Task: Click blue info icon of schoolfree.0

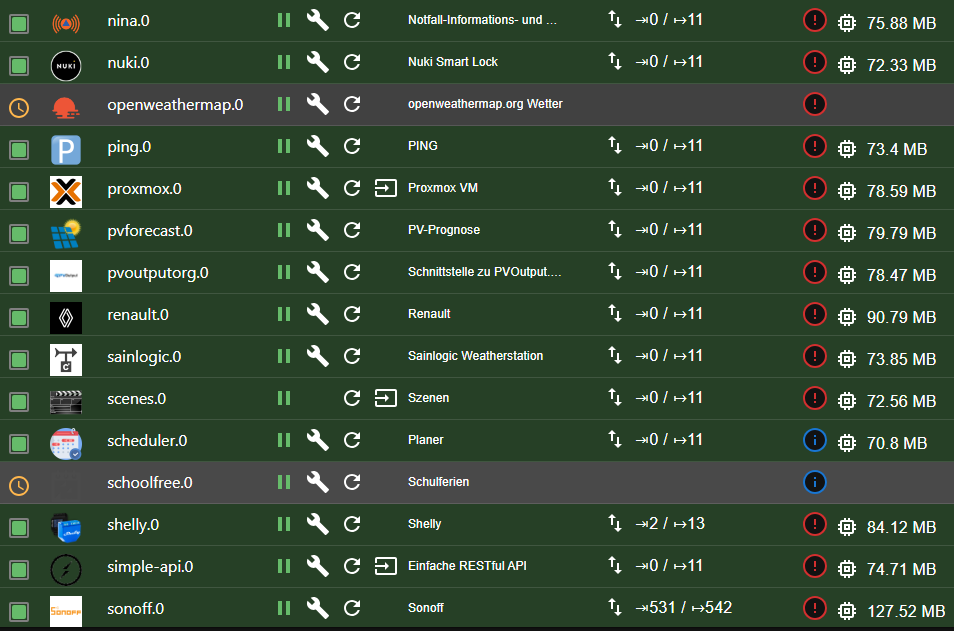Action: coord(815,482)
